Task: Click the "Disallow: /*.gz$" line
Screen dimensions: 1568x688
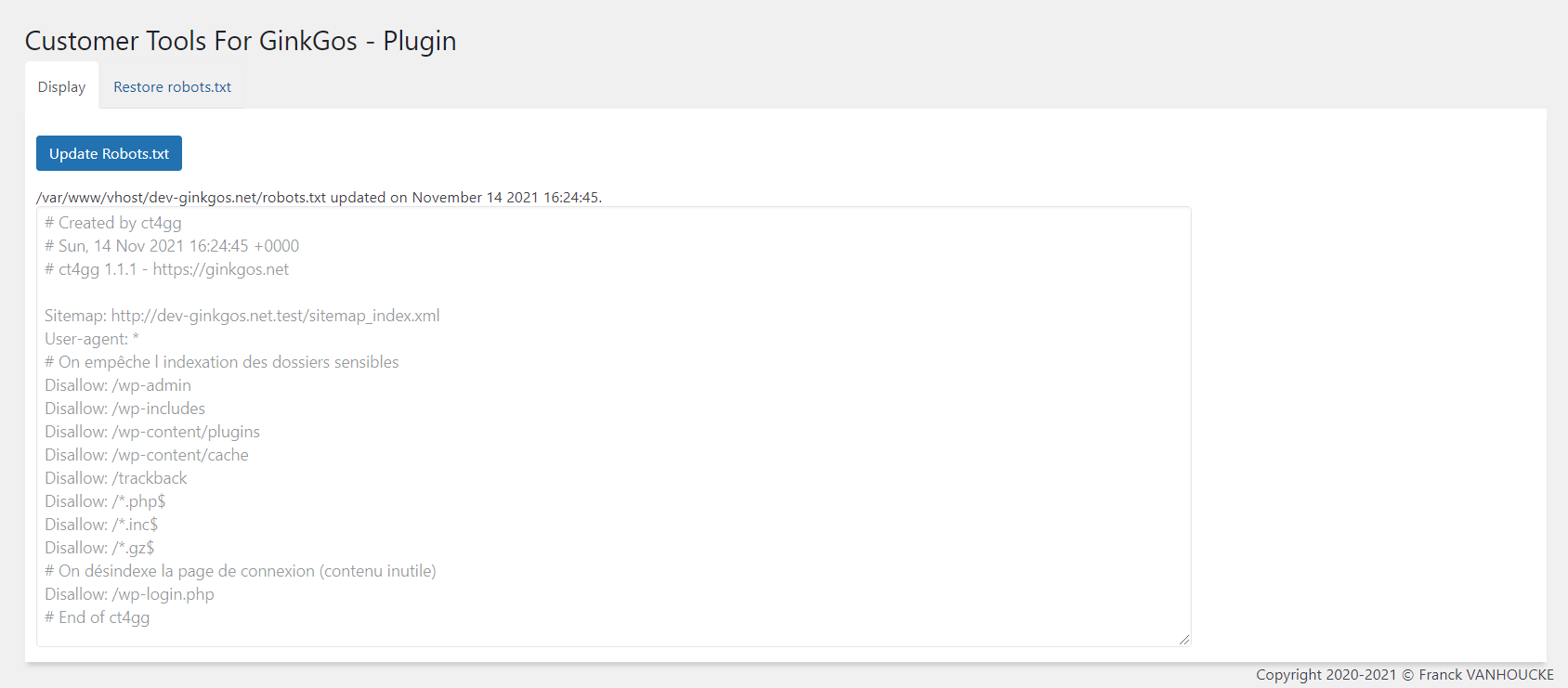Action: pos(99,548)
